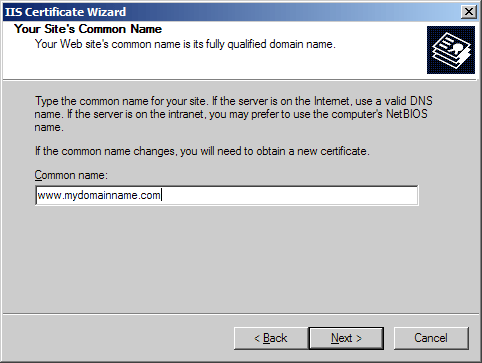This screenshot has height=363, width=482.
Task: Click the Next > button
Action: coord(346,338)
